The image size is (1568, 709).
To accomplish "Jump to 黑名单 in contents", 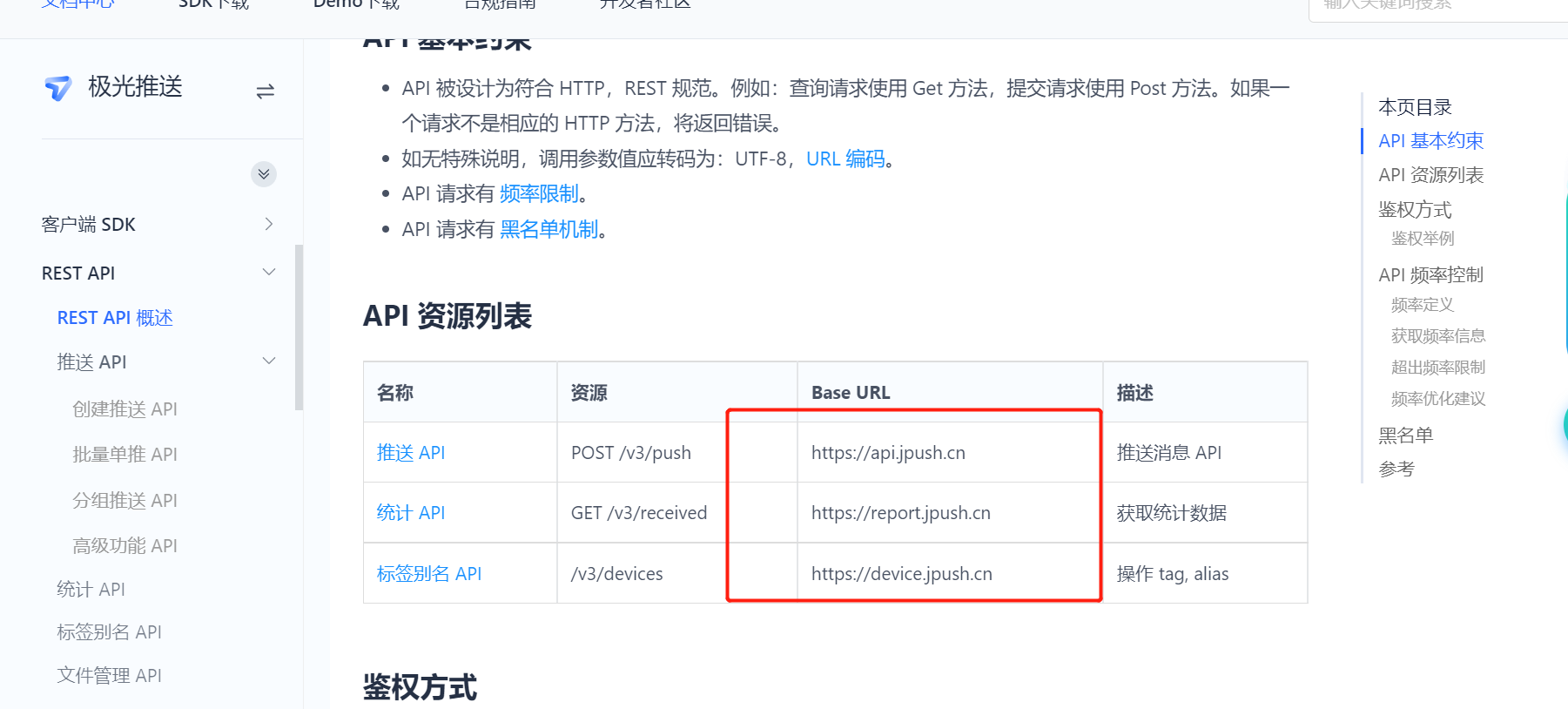I will 1406,435.
